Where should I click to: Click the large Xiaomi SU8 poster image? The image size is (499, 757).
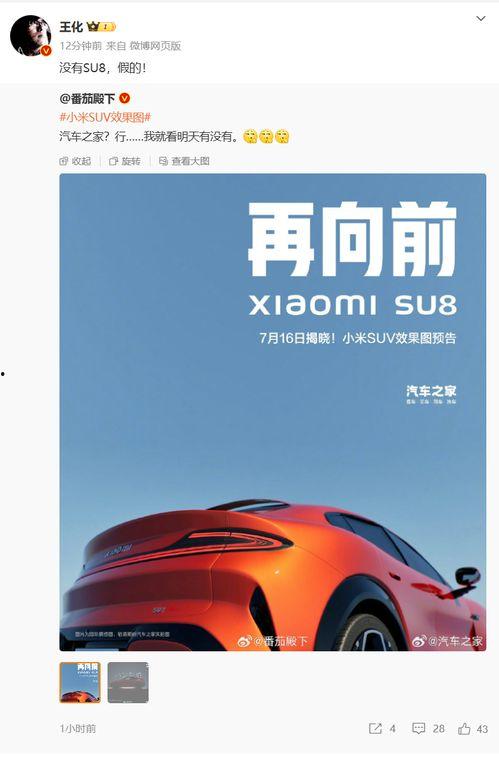[273, 412]
